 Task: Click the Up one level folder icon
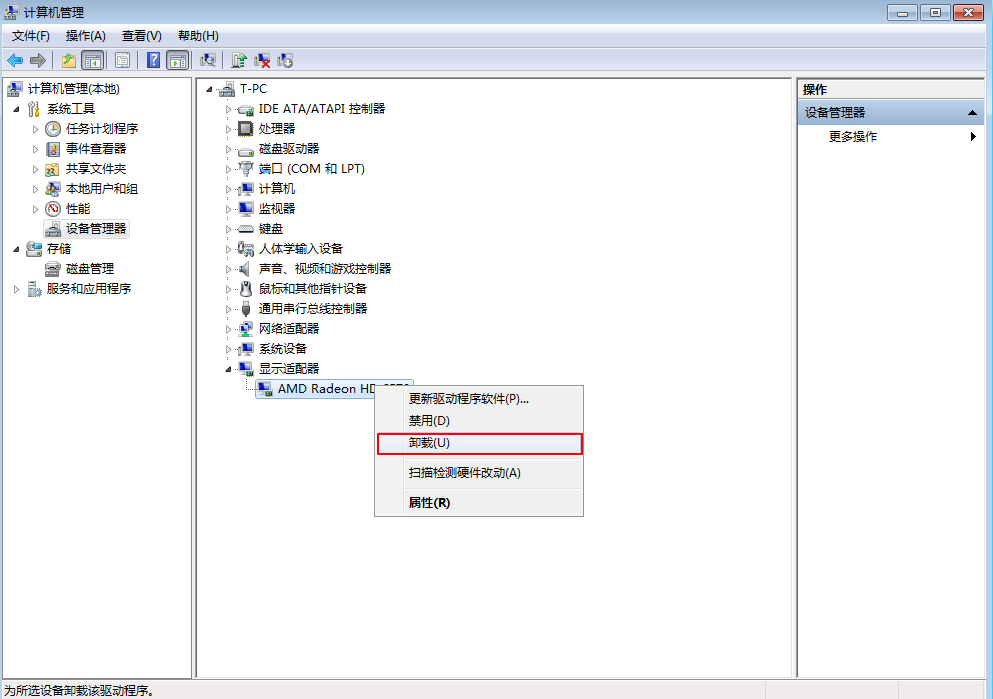(68, 61)
